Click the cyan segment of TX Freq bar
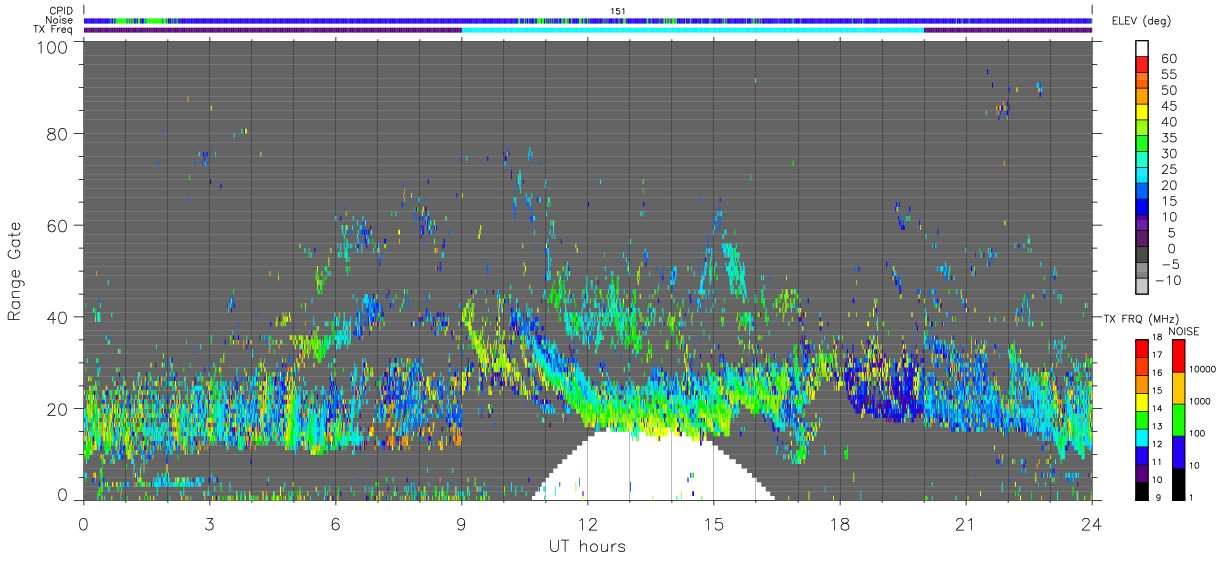This screenshot has width=1228, height=567. (692, 30)
